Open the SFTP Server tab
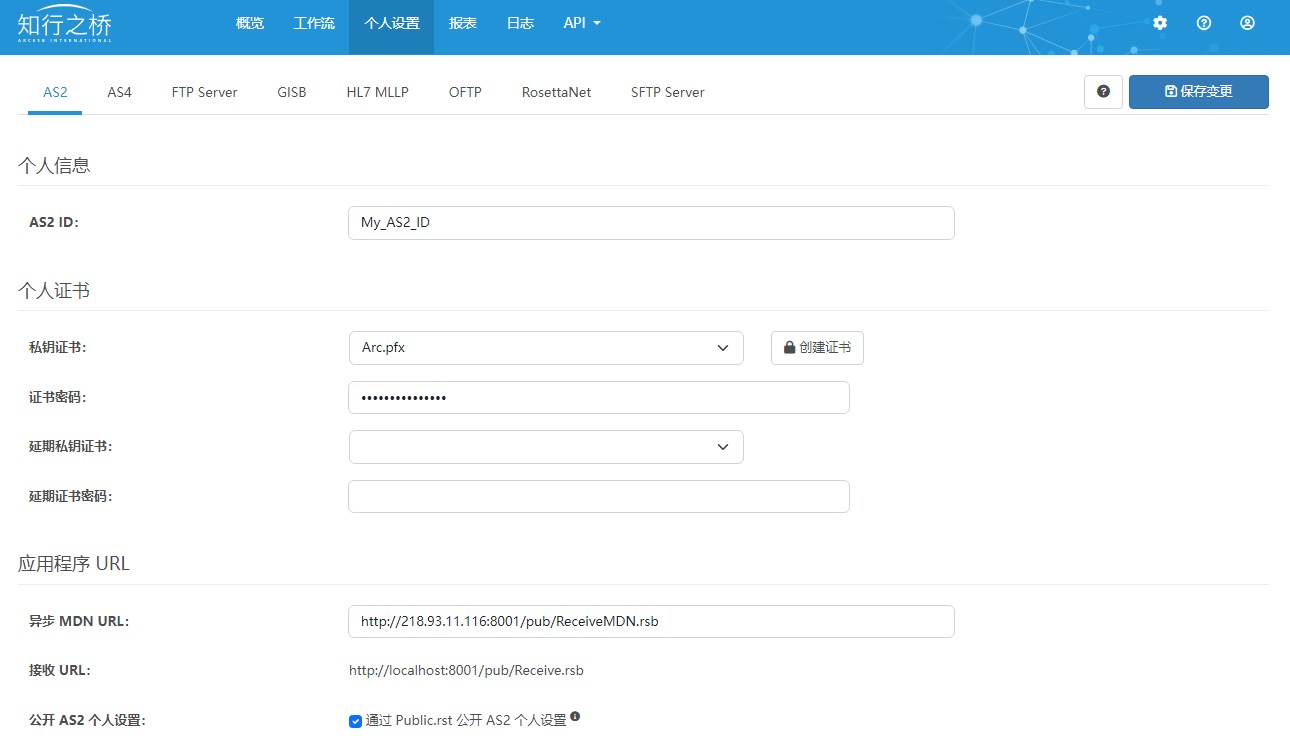 pos(667,92)
